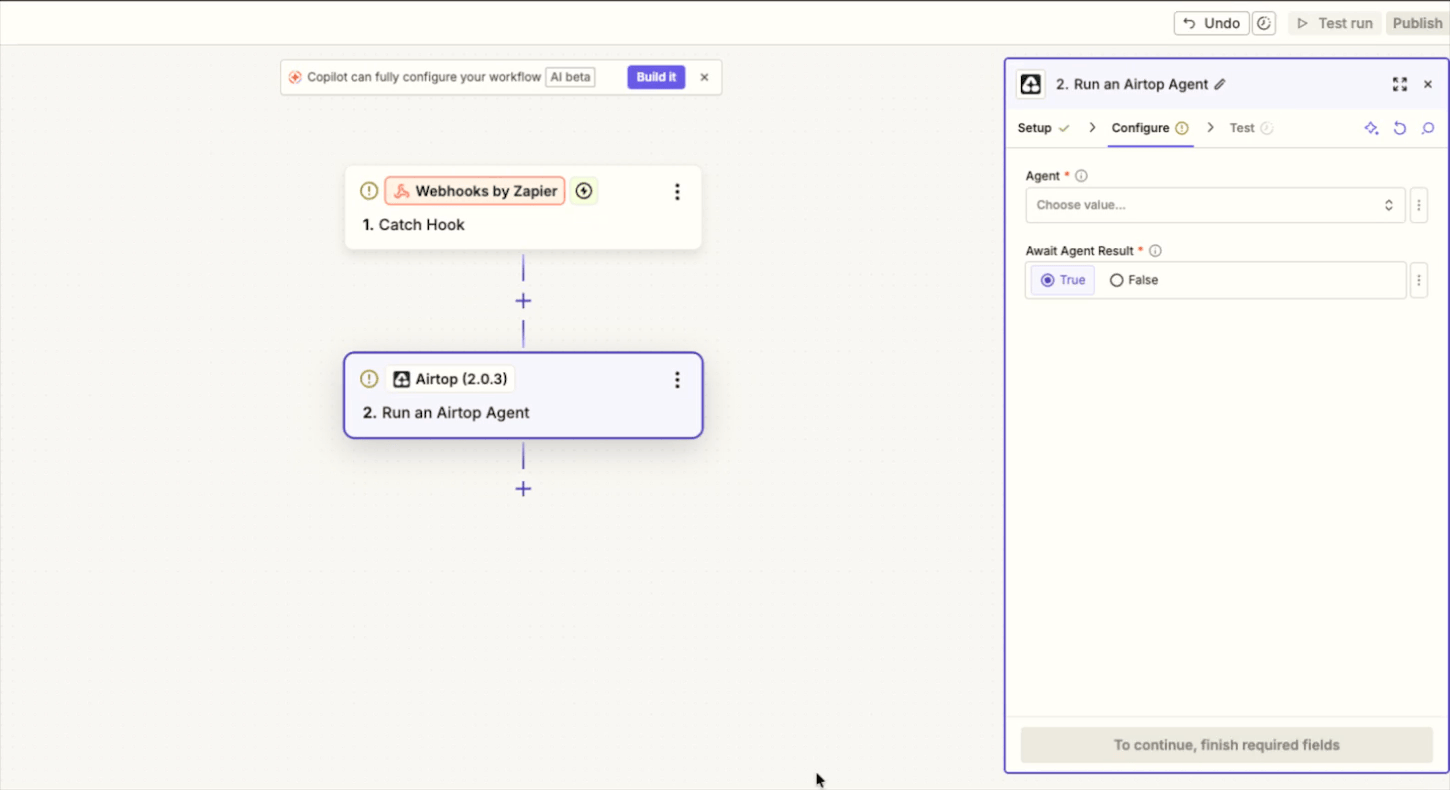
Task: Click Build it in Copilot banner
Action: [x=656, y=77]
